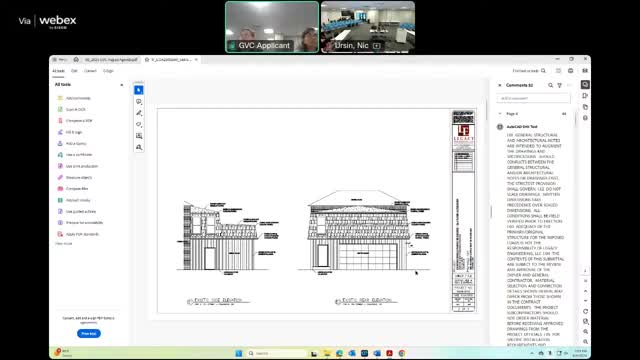Open Use a certificate tool

75,155
